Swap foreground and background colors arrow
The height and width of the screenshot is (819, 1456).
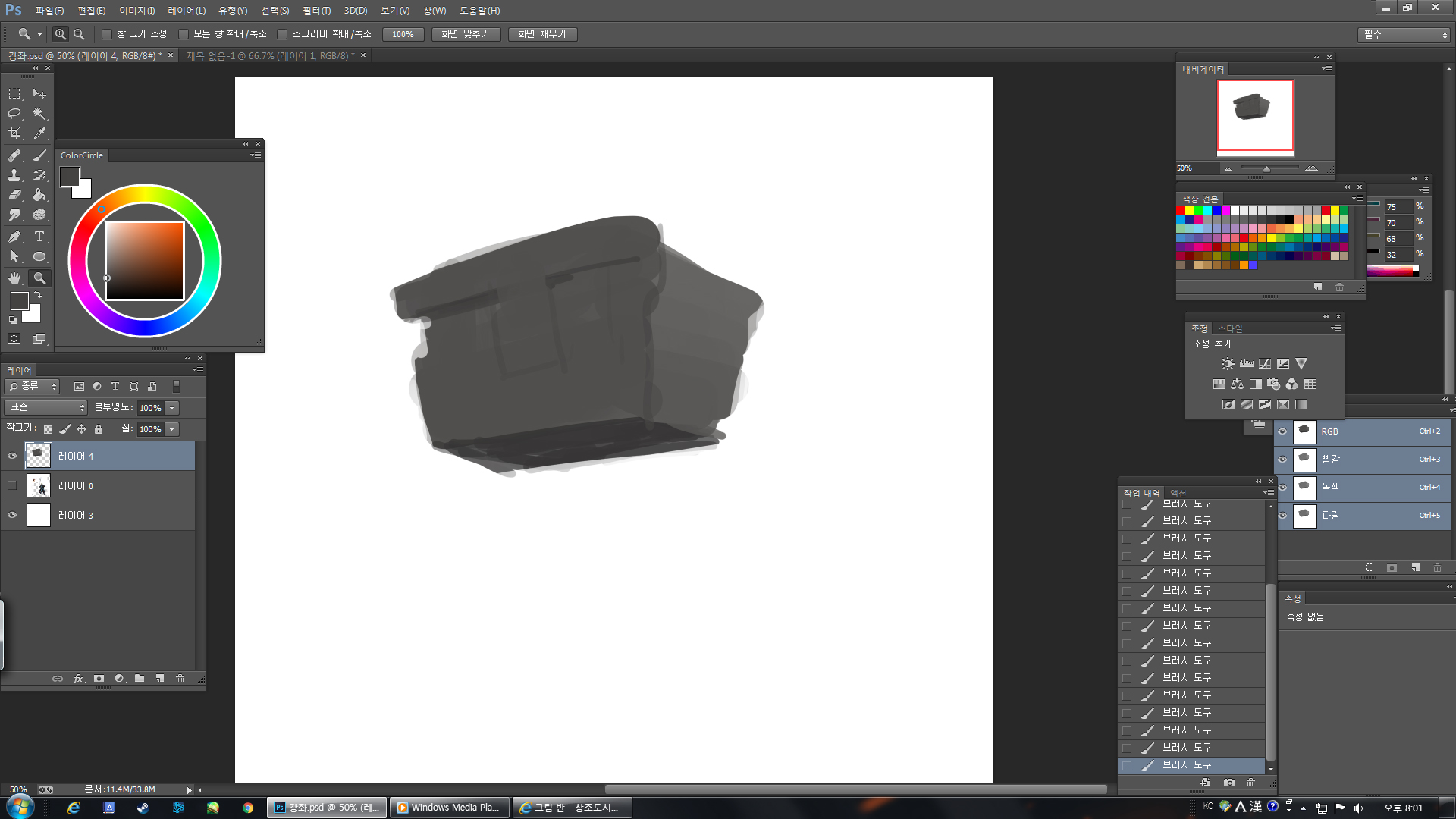pos(38,294)
